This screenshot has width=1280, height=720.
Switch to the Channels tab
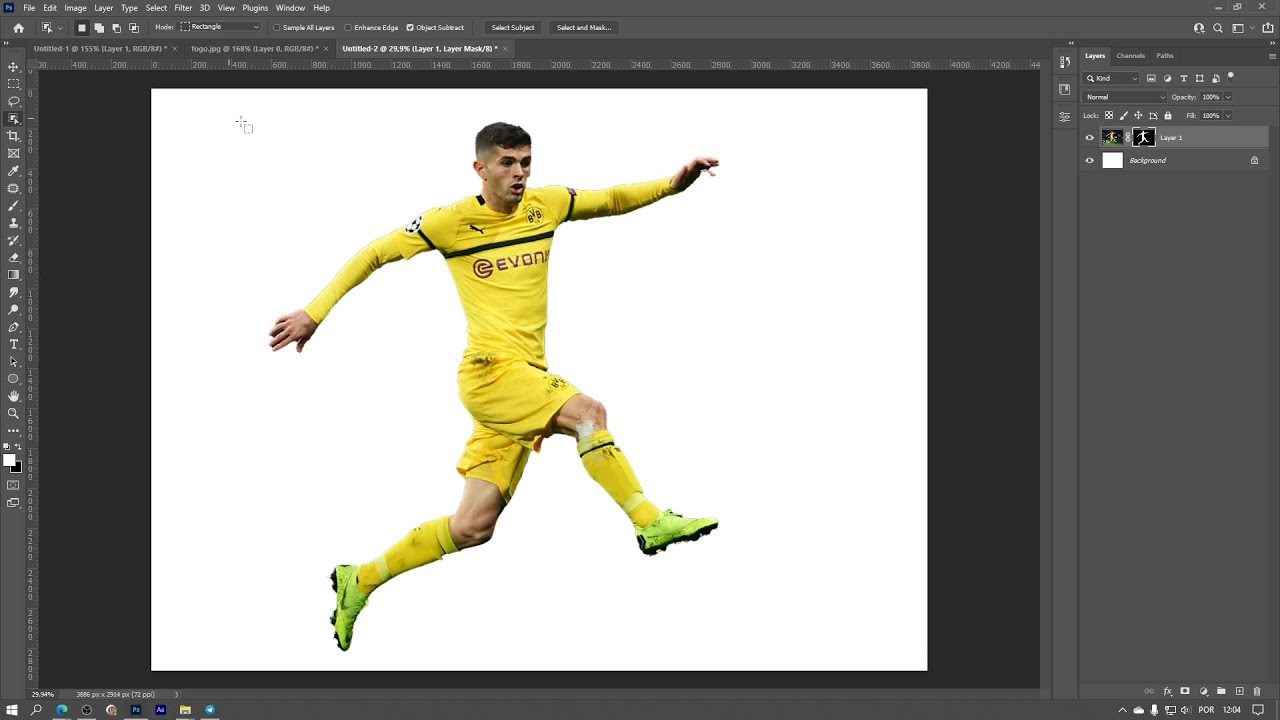pyautogui.click(x=1130, y=56)
